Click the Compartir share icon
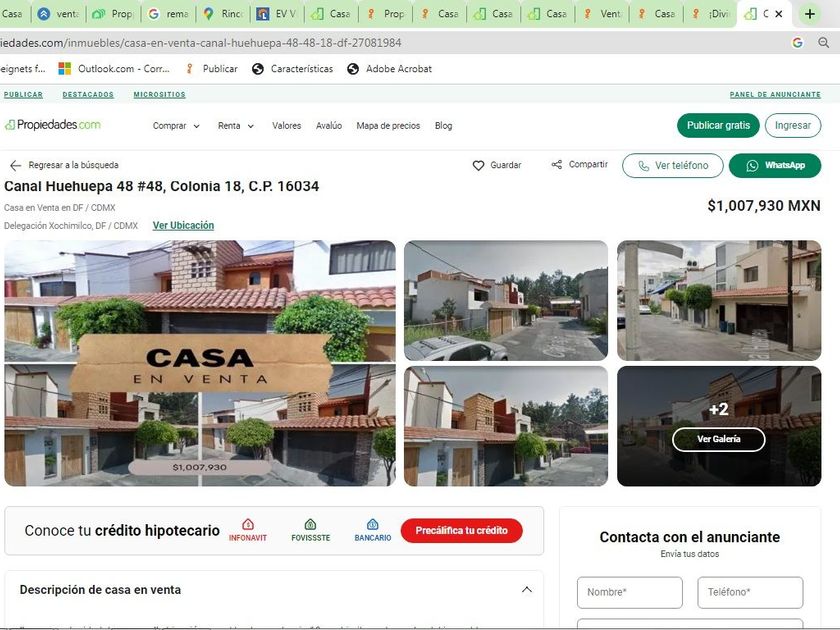Viewport: 840px width, 630px height. (x=557, y=164)
